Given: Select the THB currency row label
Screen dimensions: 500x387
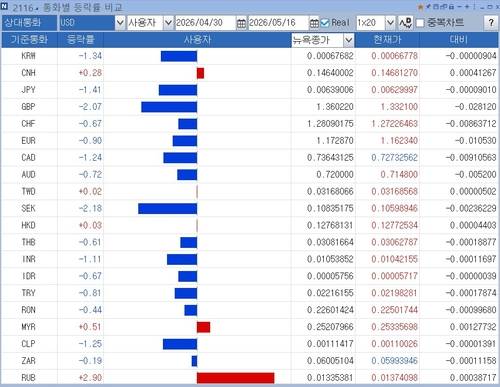Looking at the screenshot, I should (28, 243).
